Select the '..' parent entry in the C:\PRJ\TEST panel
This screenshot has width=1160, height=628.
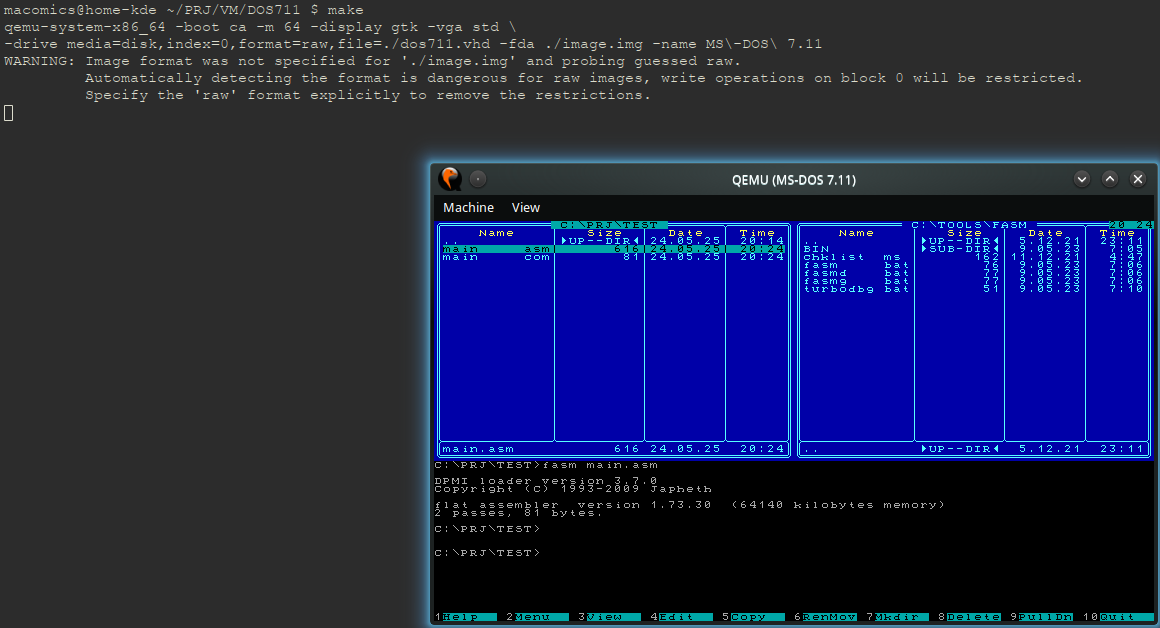pos(614,241)
